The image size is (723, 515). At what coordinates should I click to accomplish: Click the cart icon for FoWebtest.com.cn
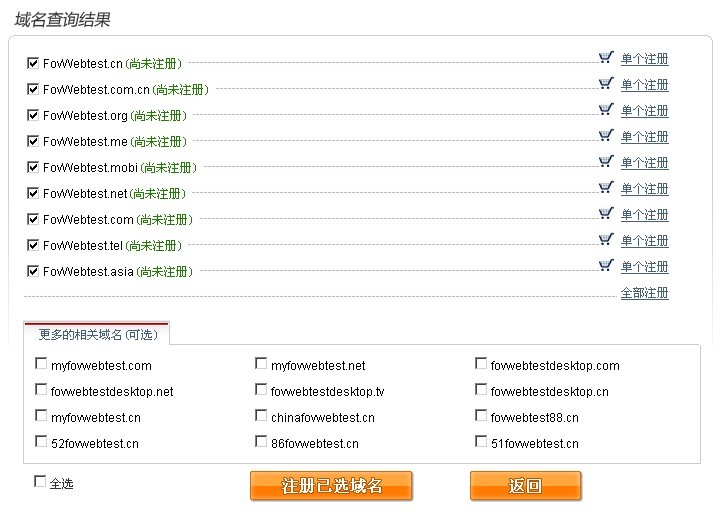[606, 83]
